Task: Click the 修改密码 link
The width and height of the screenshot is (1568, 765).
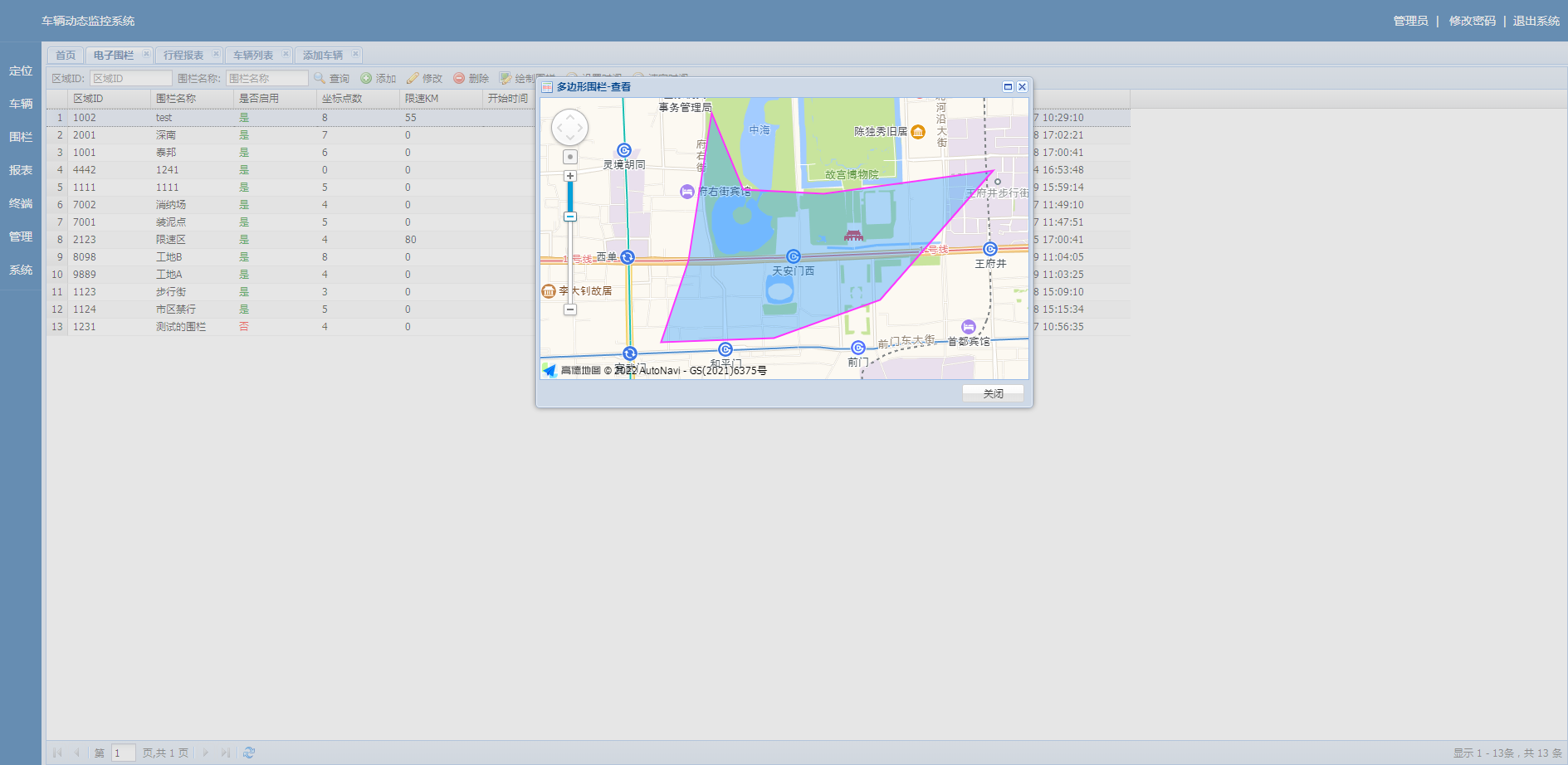Action: point(1472,21)
